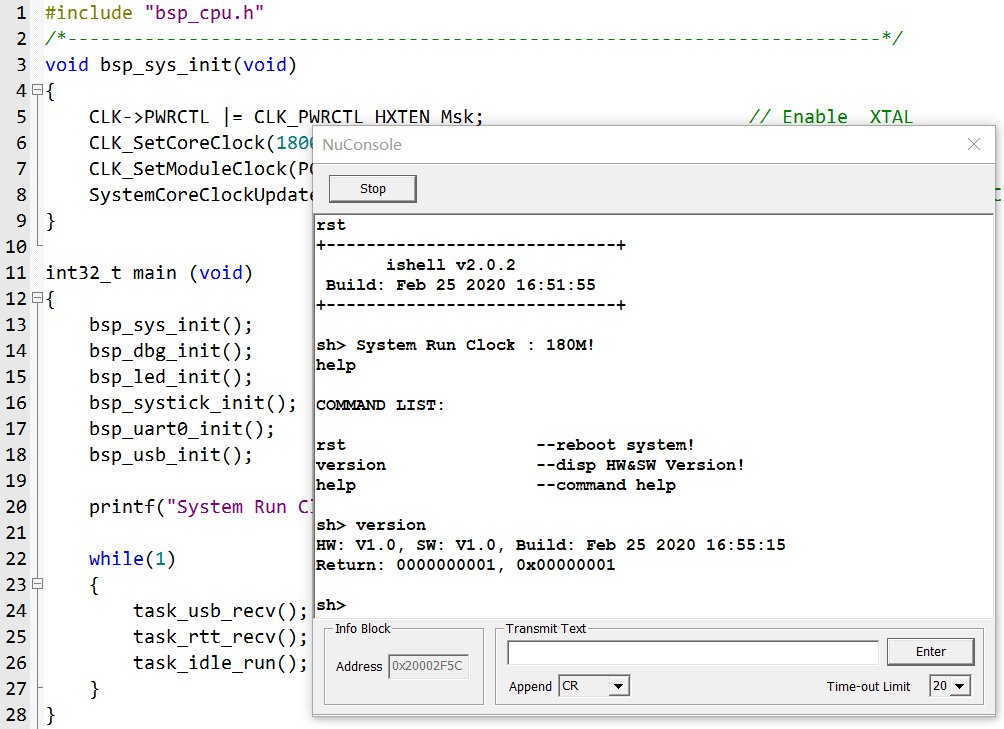Click the 'rst --reboot system!' command row

(505, 445)
